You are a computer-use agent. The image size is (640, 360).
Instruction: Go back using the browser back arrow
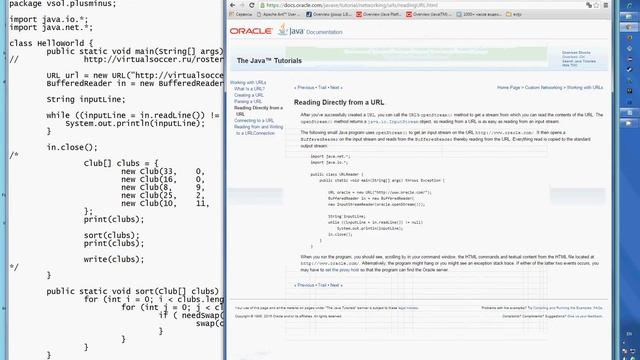click(x=232, y=5)
